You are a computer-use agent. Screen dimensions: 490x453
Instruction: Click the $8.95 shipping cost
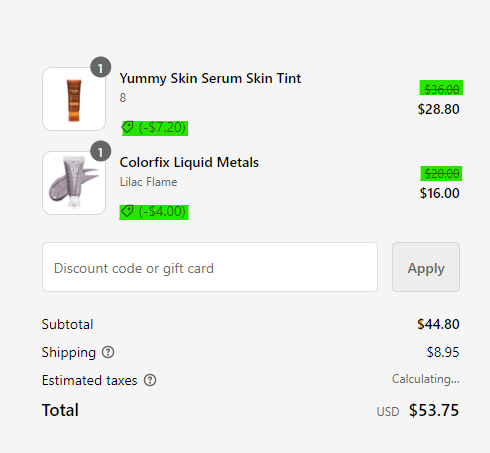[443, 352]
